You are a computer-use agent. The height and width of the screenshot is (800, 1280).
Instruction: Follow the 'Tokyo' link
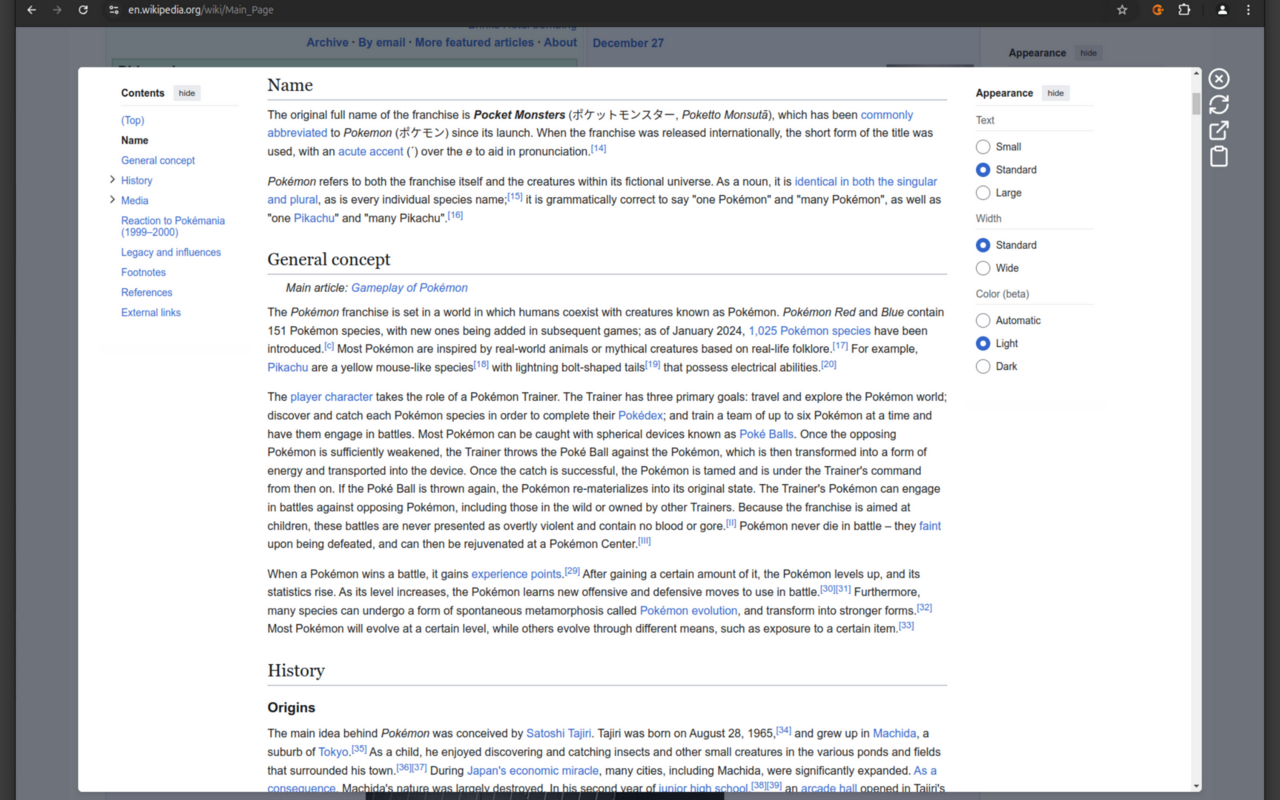(x=334, y=752)
